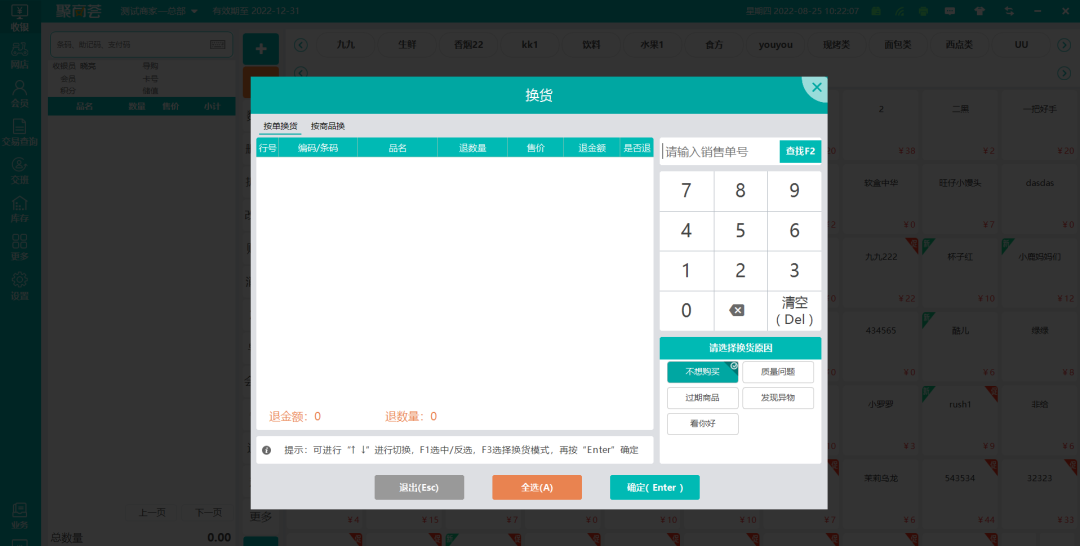
Task: Select the 发现异物 reason option
Action: pos(777,398)
